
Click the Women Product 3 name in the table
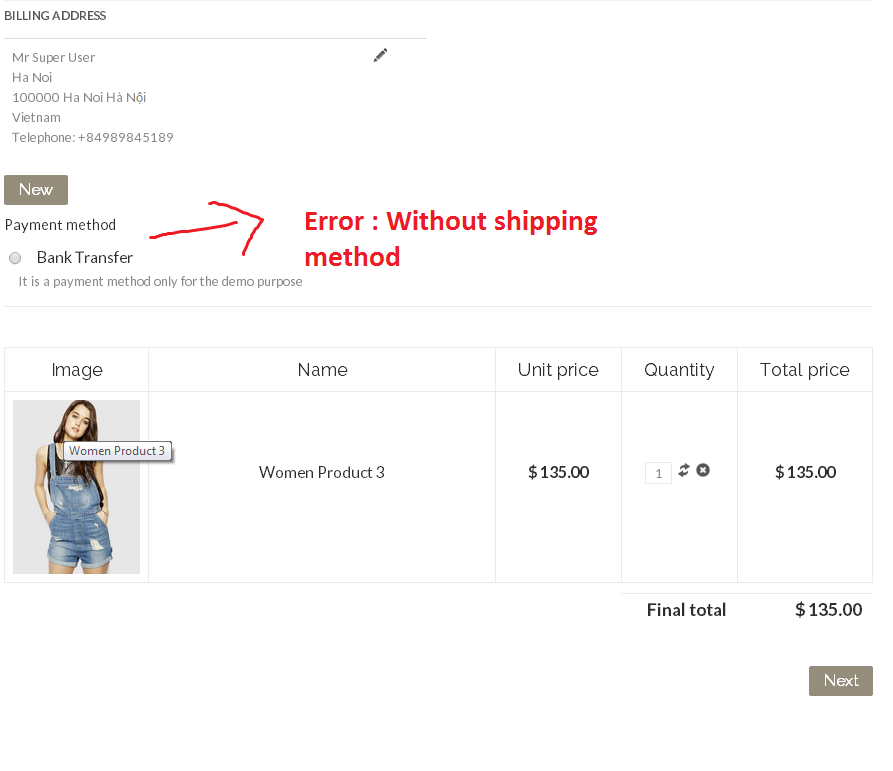321,472
